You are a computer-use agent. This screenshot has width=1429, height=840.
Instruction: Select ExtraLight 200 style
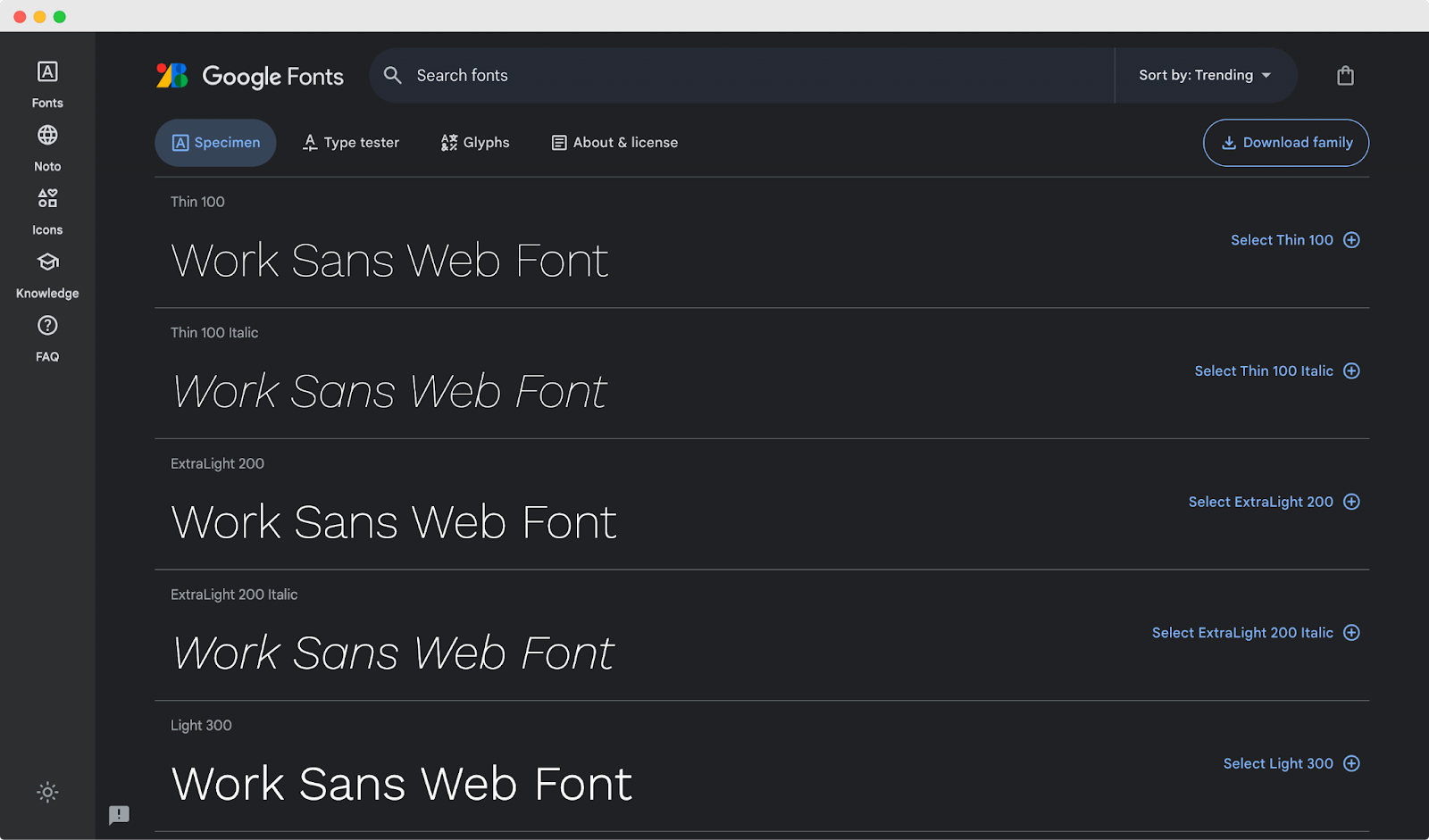(x=1260, y=502)
